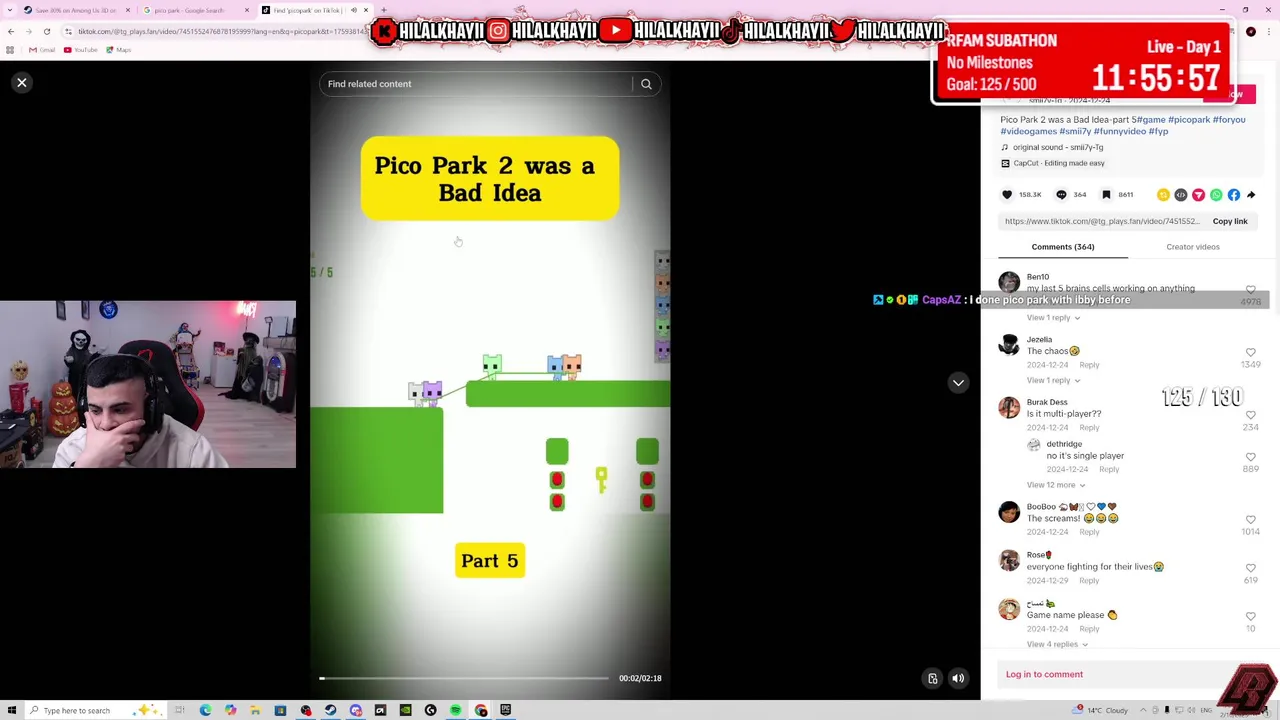Open Steam from the taskbar
Image resolution: width=1280 pixels, height=720 pixels.
(331, 710)
